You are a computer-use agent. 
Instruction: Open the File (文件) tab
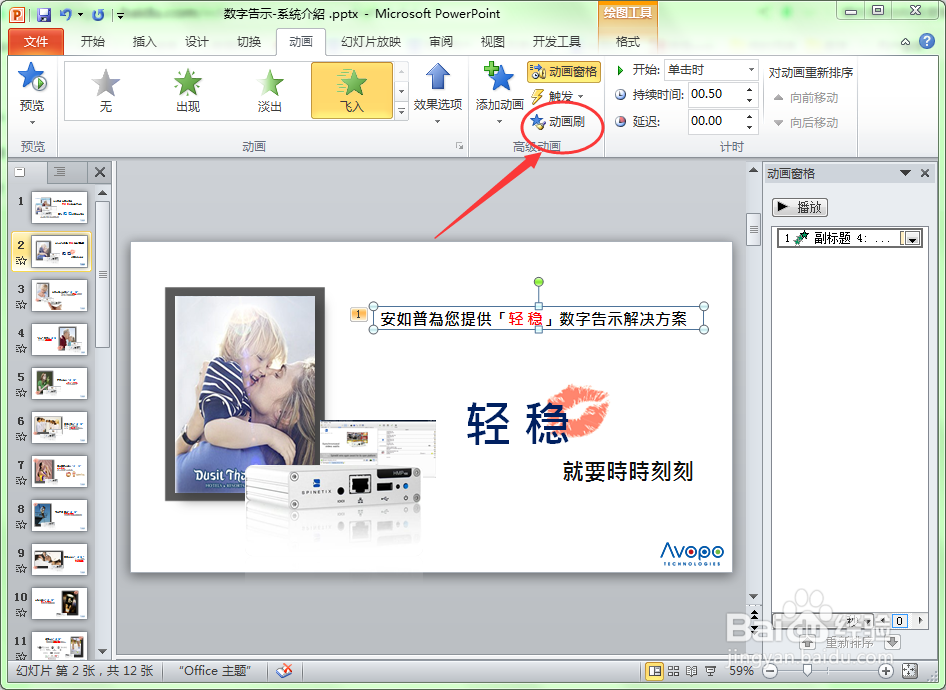tap(36, 42)
